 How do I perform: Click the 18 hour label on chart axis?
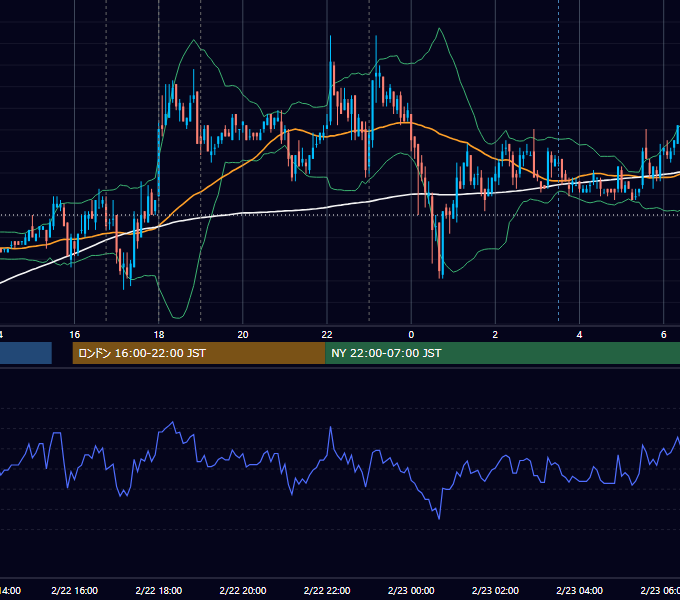click(x=159, y=335)
